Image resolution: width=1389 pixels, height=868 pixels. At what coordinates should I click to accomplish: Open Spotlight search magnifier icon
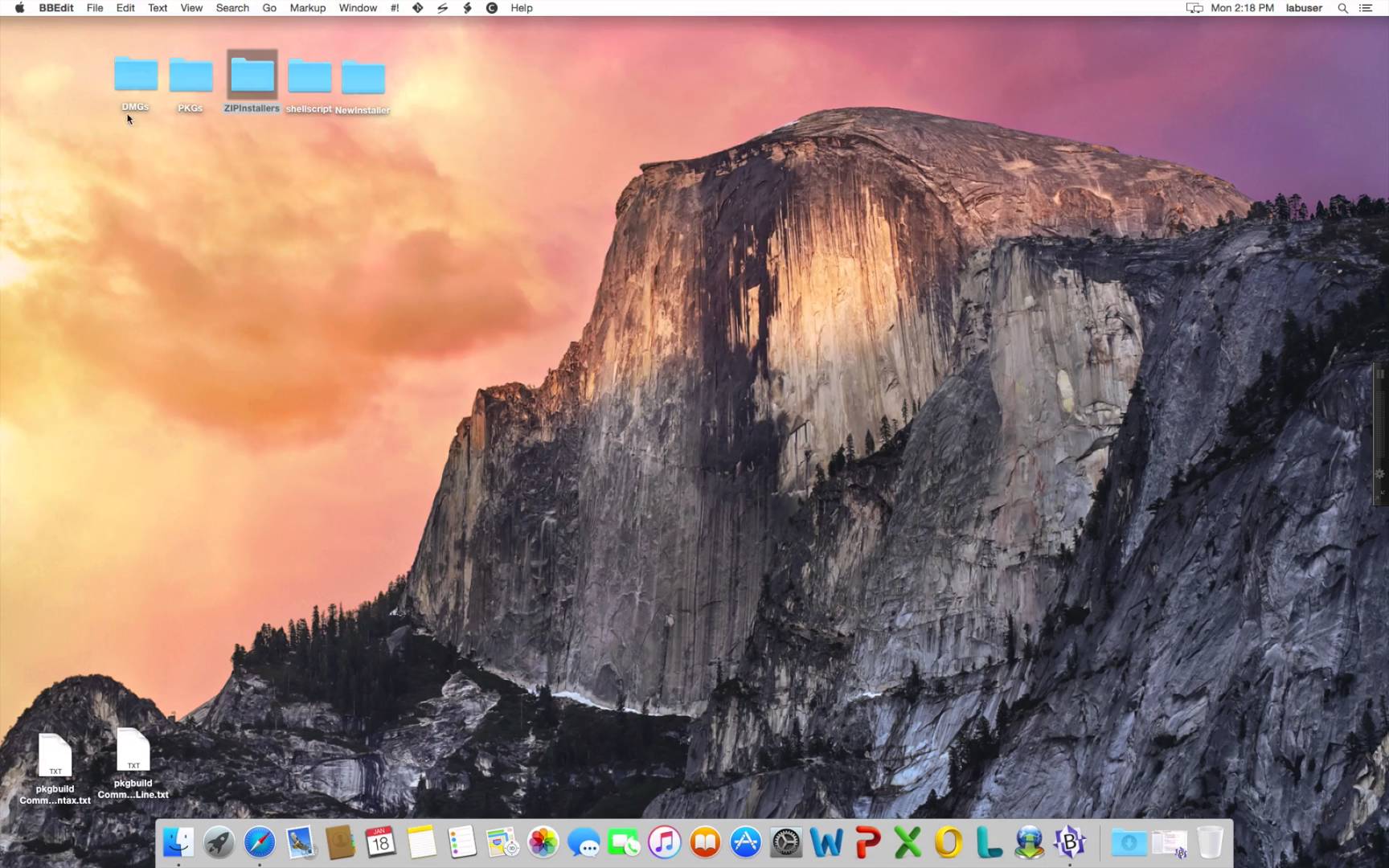pyautogui.click(x=1342, y=8)
